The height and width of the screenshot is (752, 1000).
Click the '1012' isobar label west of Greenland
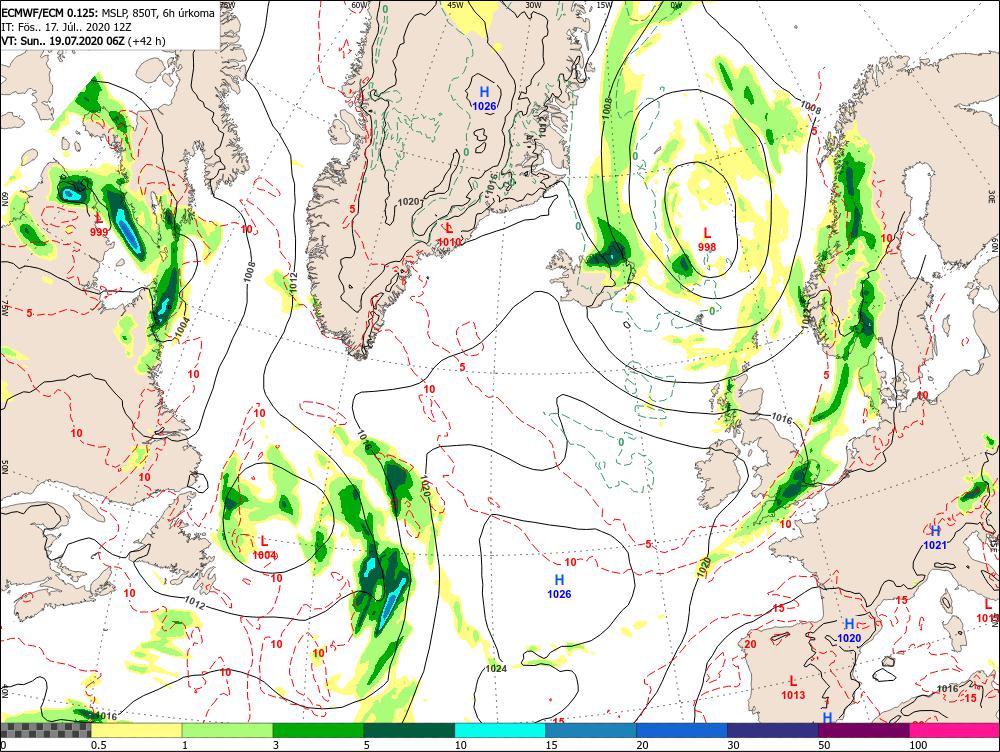click(x=293, y=283)
